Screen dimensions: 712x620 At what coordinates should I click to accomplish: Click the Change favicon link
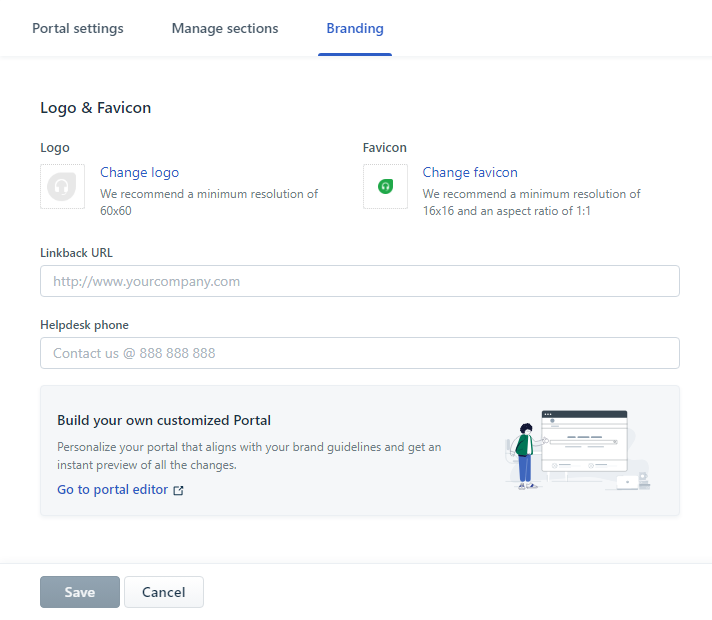[x=470, y=173]
